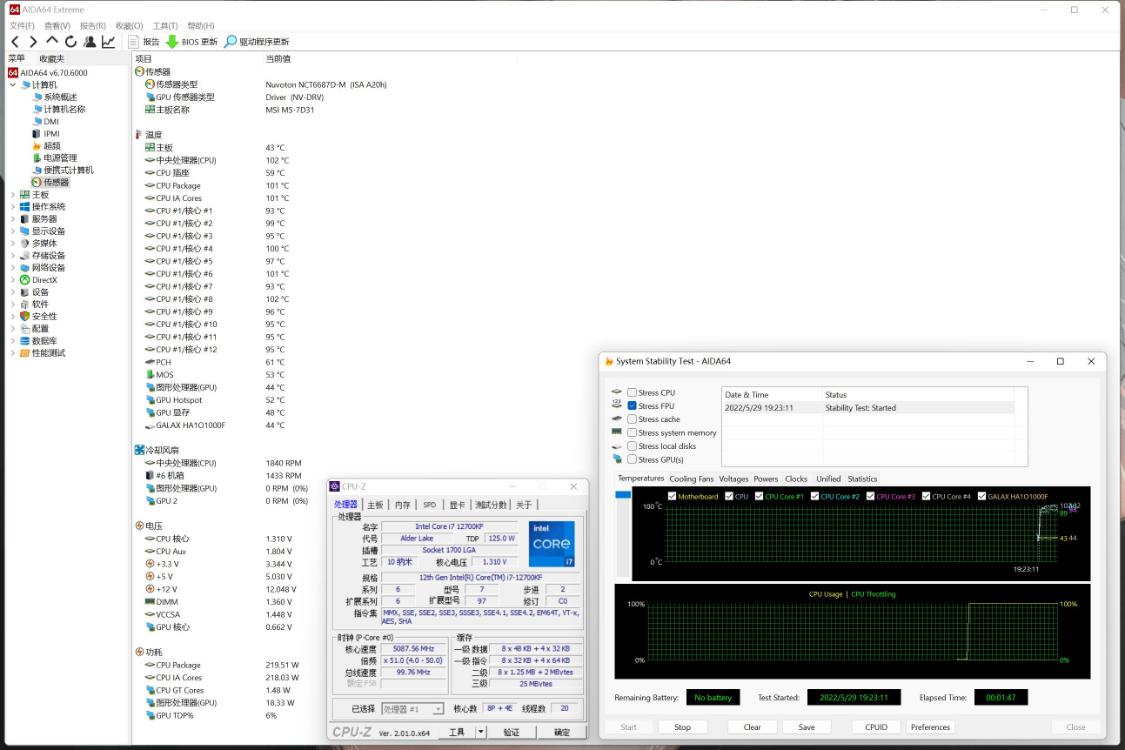This screenshot has width=1125, height=750.
Task: Open the 工具 dropdown arrow in CPU-Z
Action: (480, 731)
